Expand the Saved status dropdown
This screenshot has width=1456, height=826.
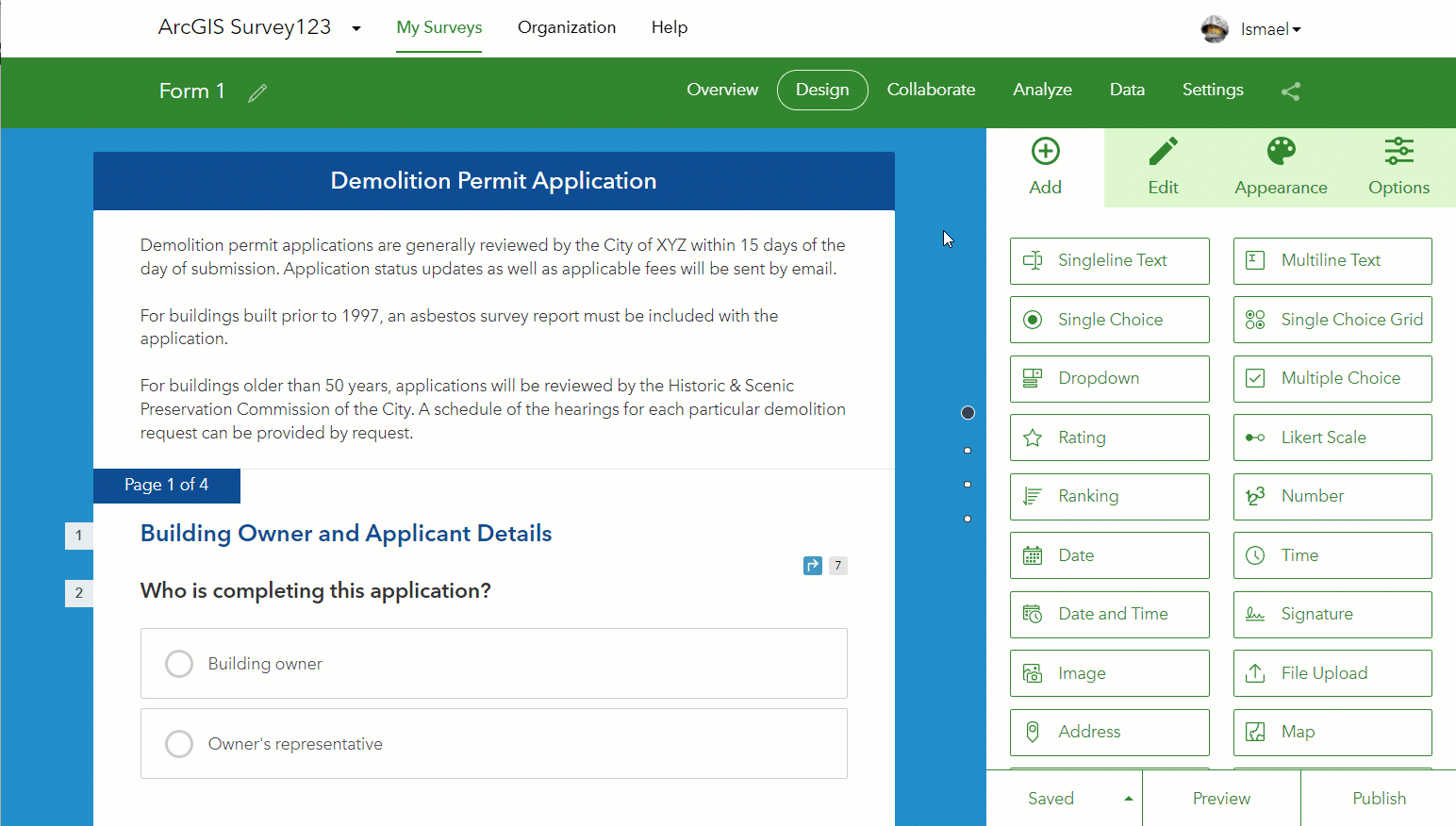[x=1128, y=798]
